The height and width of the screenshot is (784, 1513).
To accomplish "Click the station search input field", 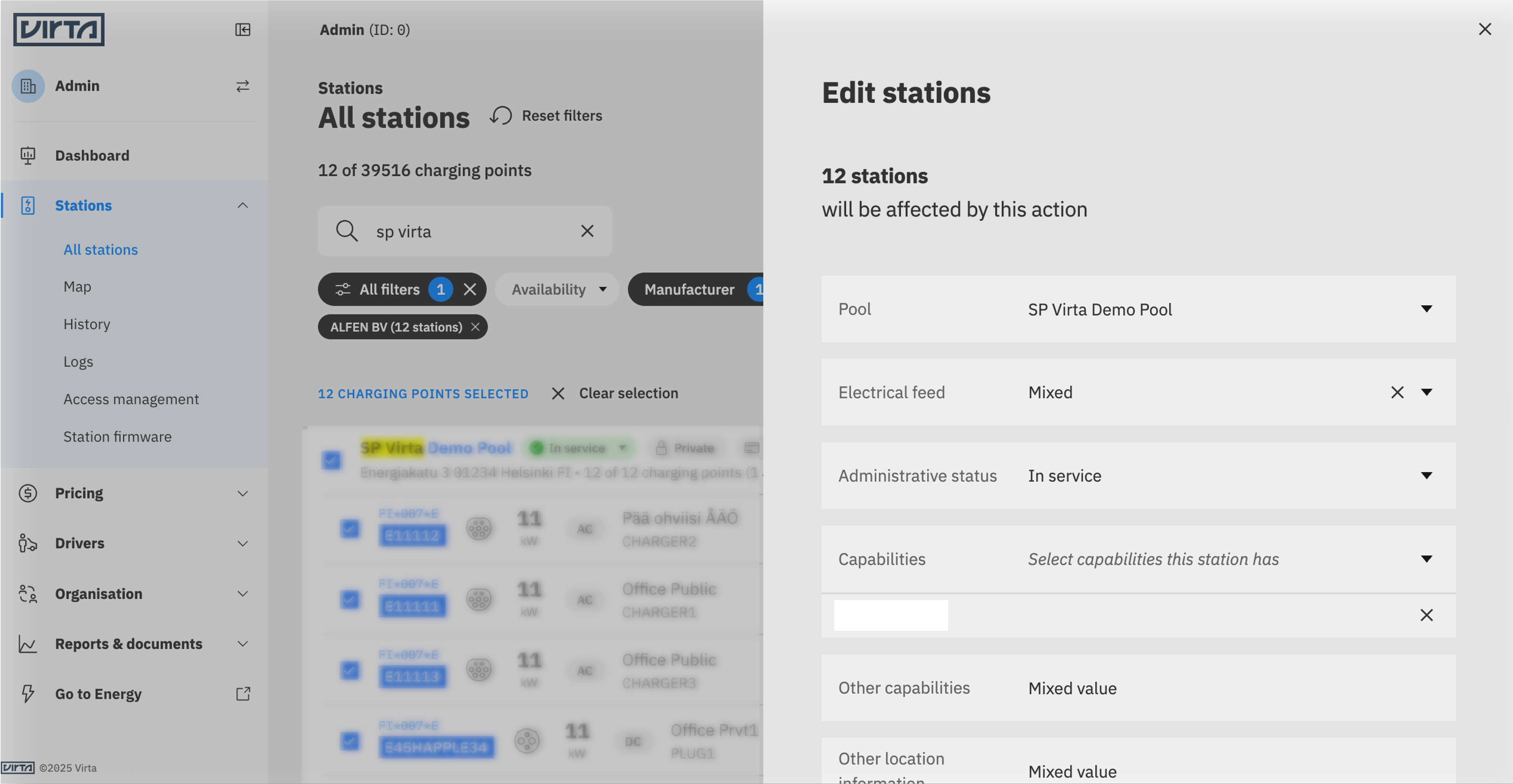I will pos(465,231).
